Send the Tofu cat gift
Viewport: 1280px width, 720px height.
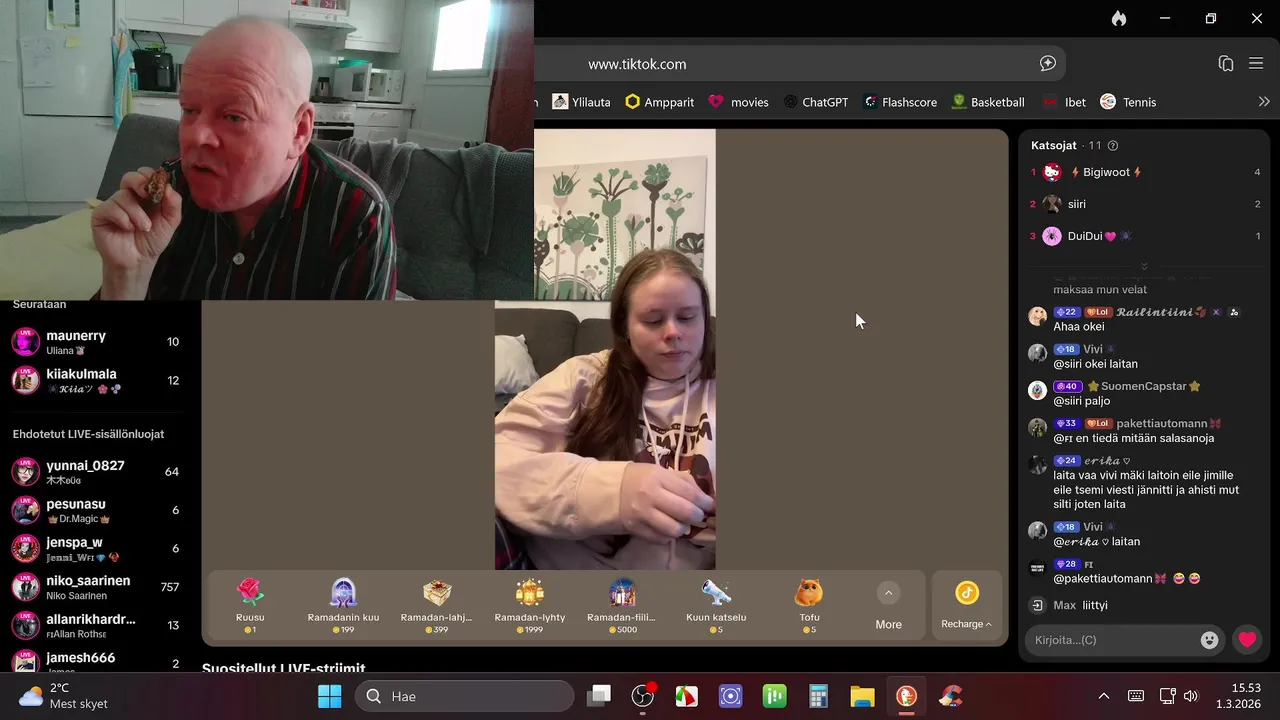coord(809,606)
